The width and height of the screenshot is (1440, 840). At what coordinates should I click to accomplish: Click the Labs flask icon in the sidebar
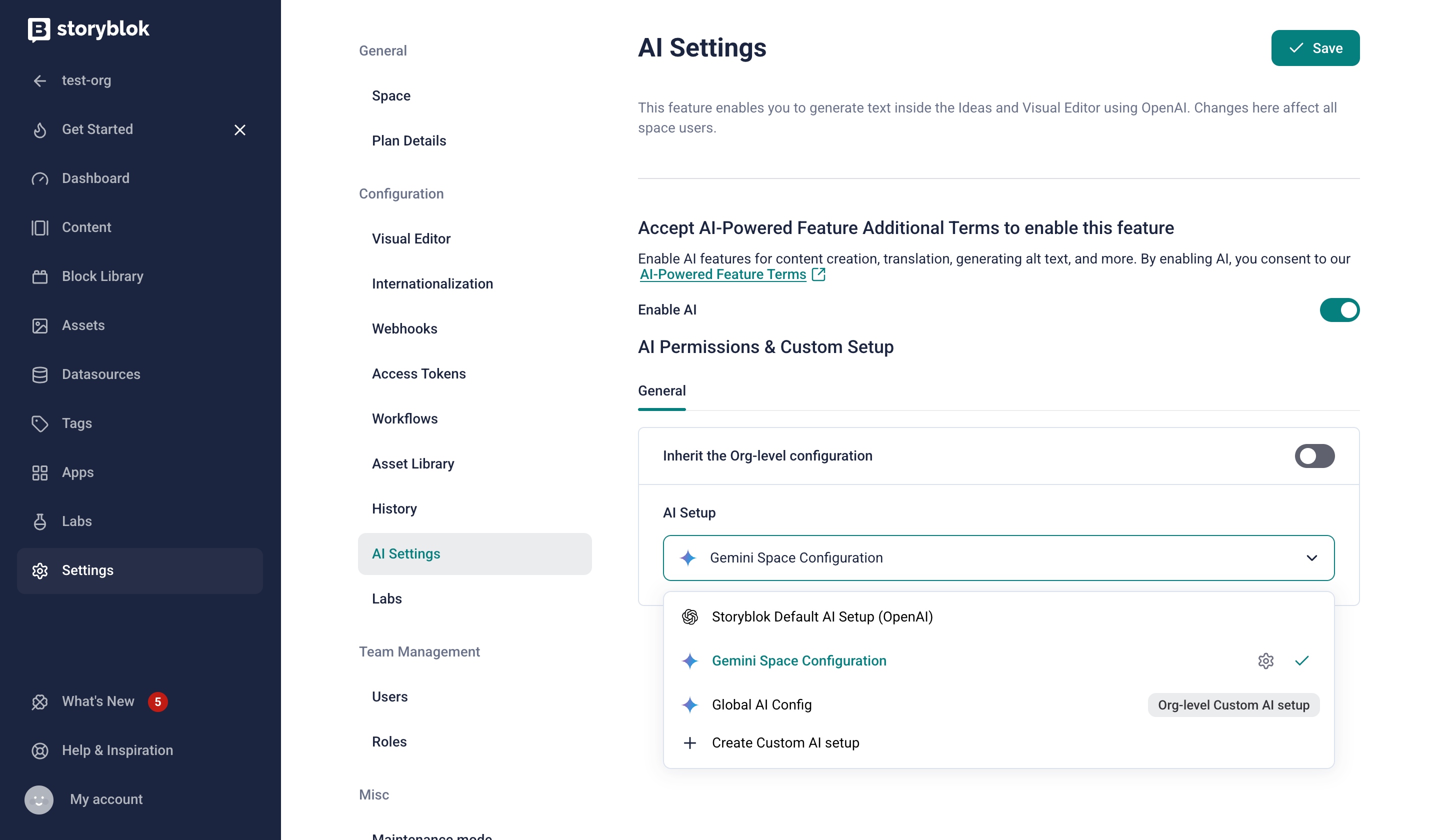[39, 521]
